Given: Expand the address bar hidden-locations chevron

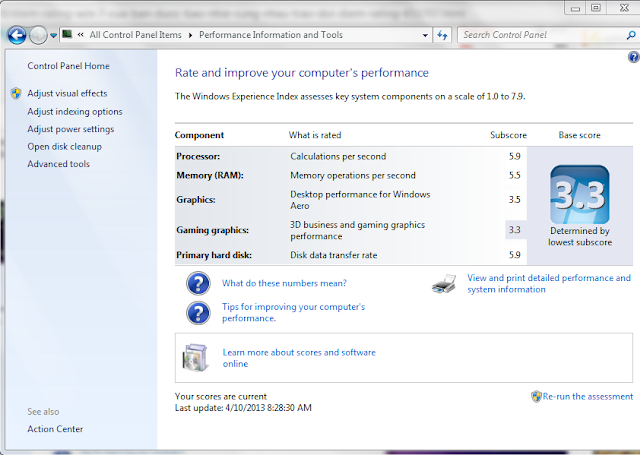Looking at the screenshot, I should [x=81, y=35].
